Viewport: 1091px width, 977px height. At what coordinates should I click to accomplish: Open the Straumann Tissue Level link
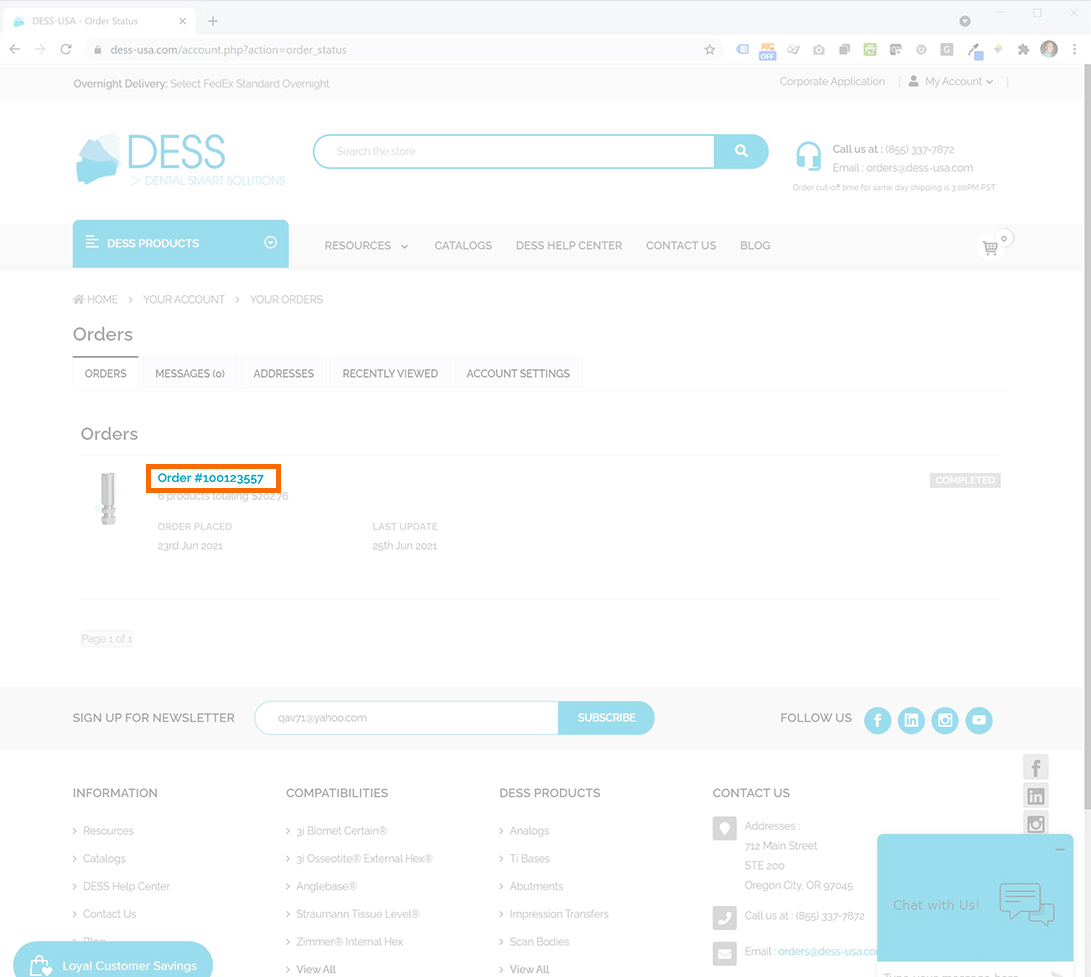point(358,914)
